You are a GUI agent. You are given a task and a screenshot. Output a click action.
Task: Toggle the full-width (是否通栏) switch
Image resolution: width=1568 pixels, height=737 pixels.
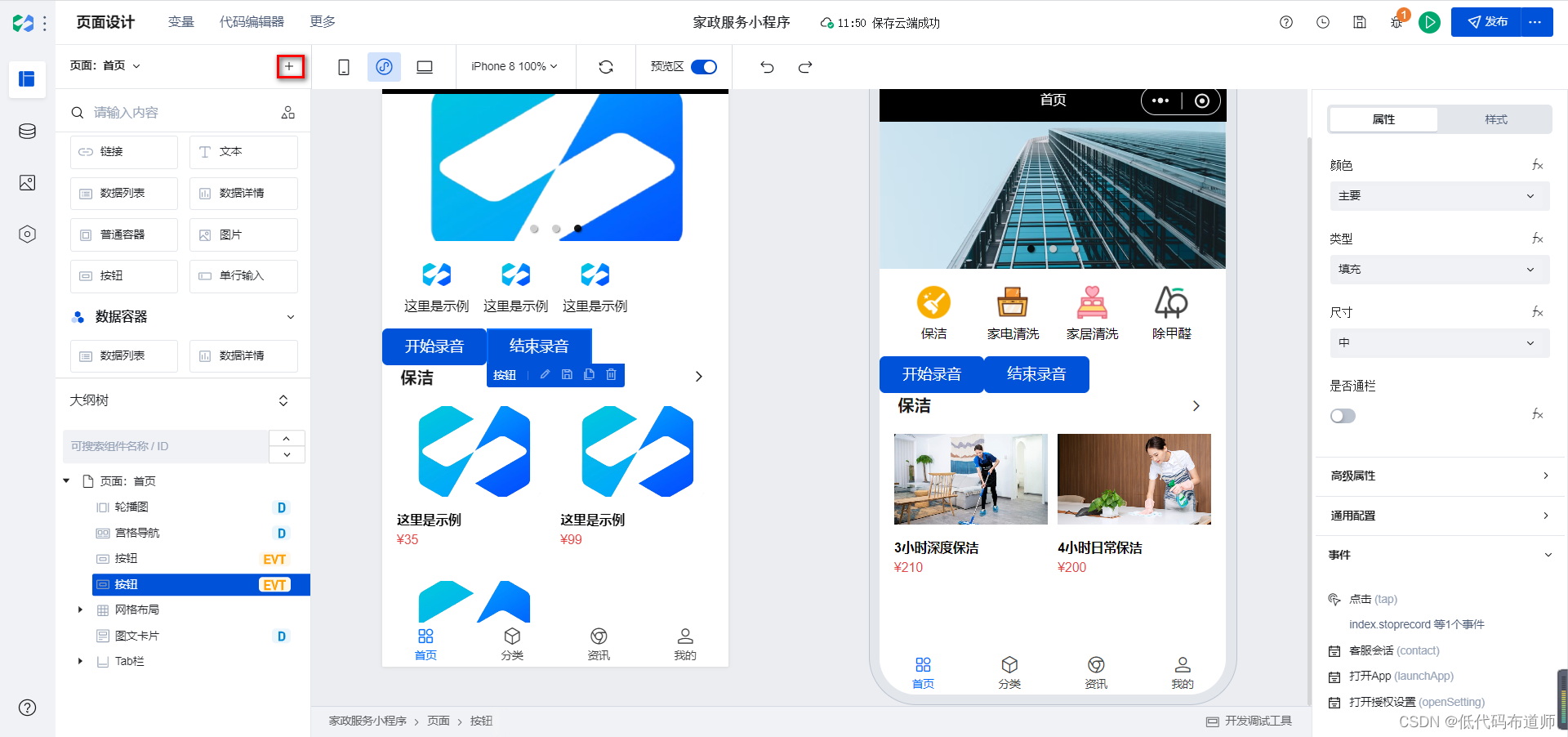[x=1343, y=416]
